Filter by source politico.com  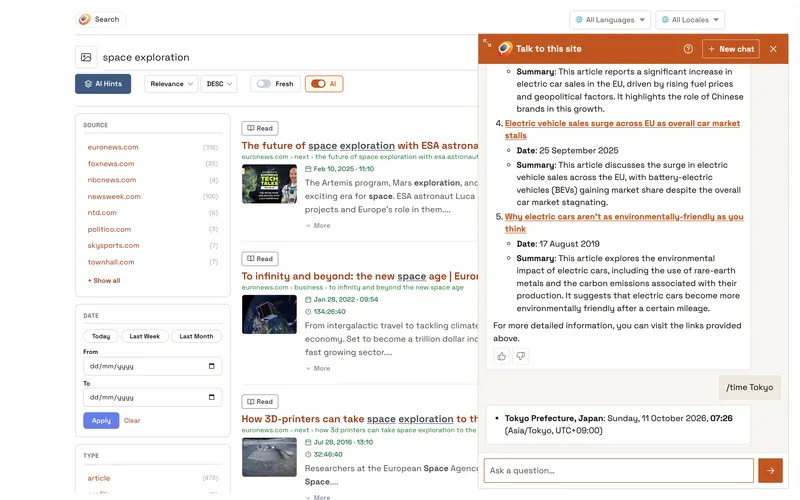click(109, 230)
